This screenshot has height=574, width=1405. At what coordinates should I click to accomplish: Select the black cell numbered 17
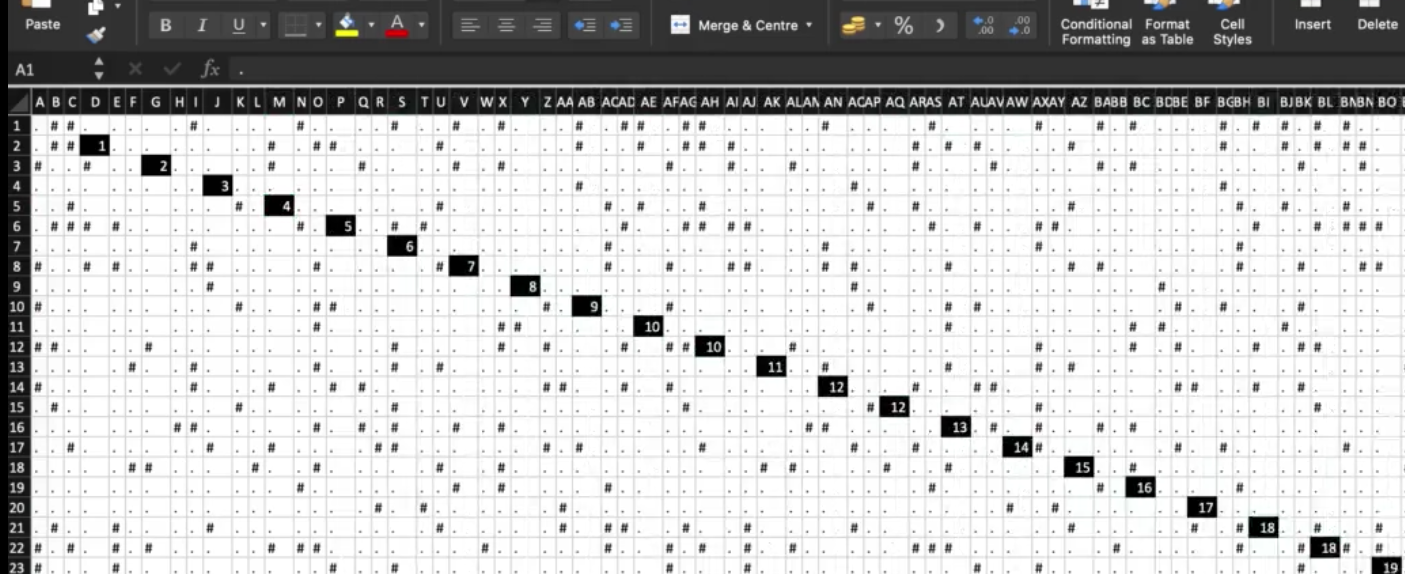point(1202,507)
